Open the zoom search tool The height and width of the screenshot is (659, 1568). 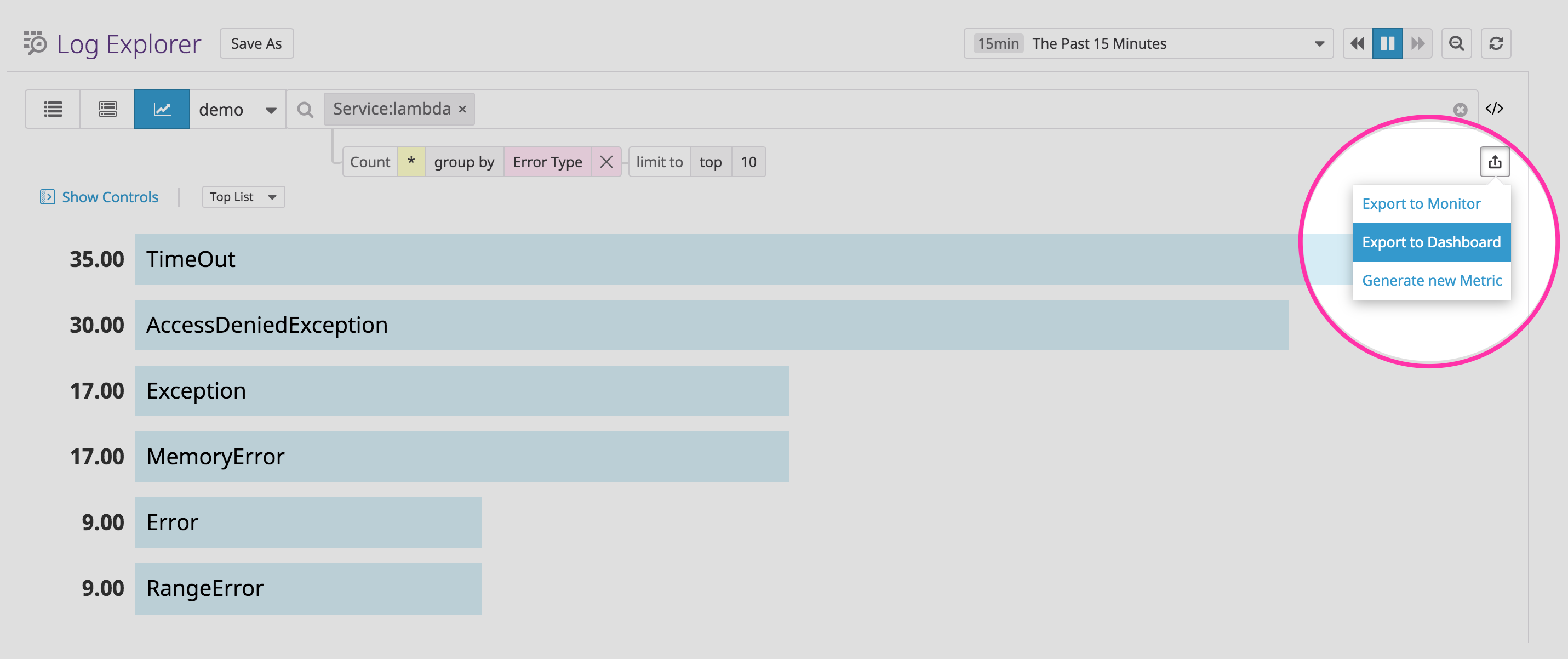[1457, 43]
